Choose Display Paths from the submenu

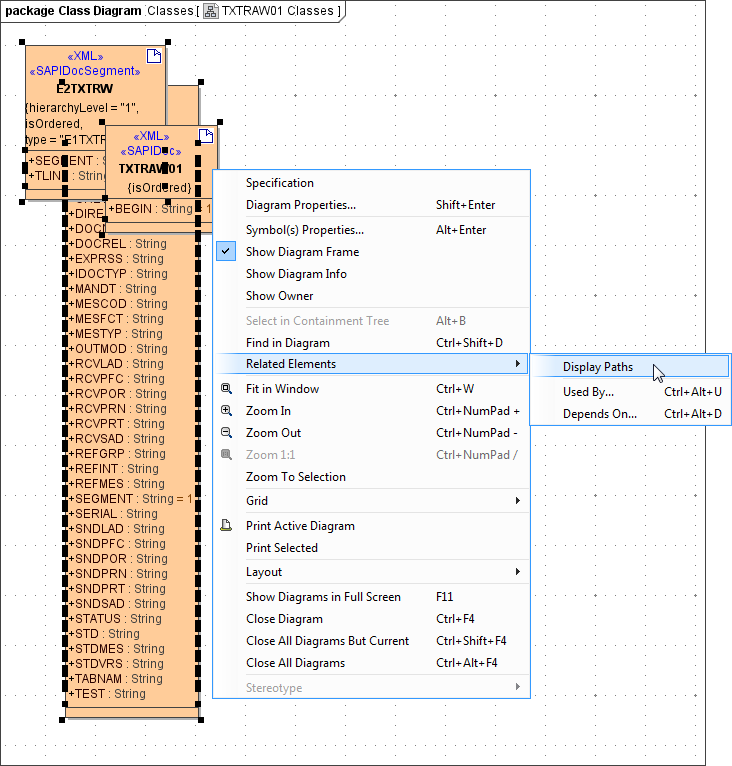[597, 367]
